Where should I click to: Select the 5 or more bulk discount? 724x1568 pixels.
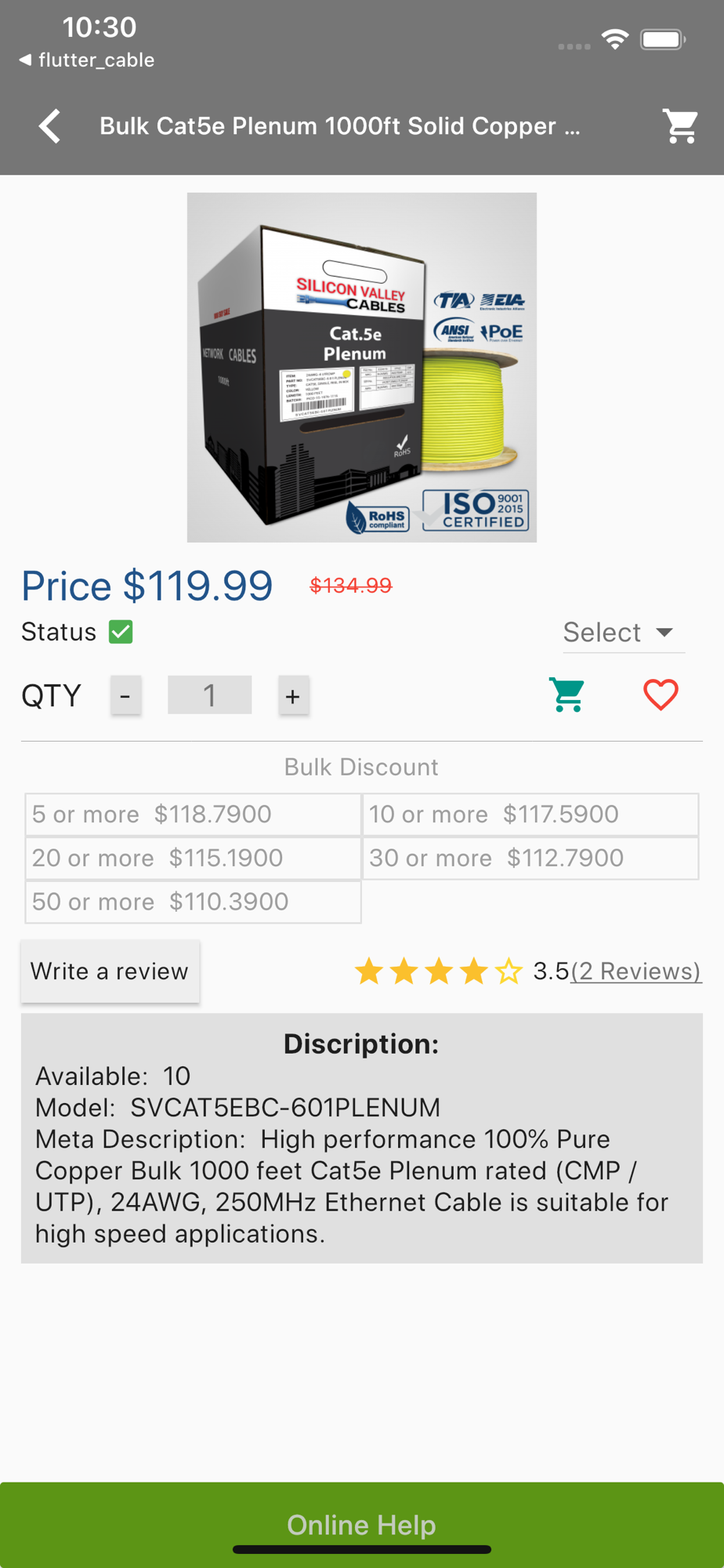193,815
